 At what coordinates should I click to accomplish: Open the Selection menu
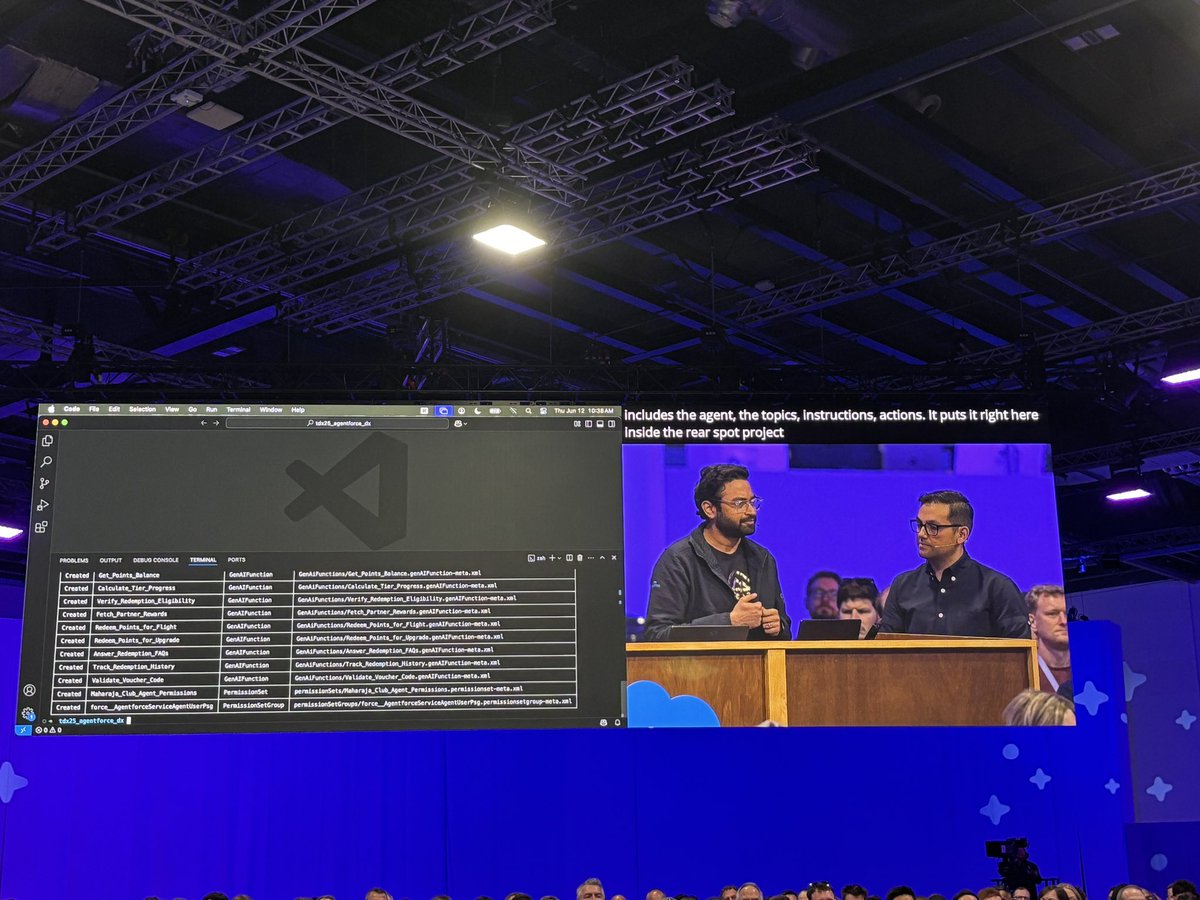click(142, 409)
